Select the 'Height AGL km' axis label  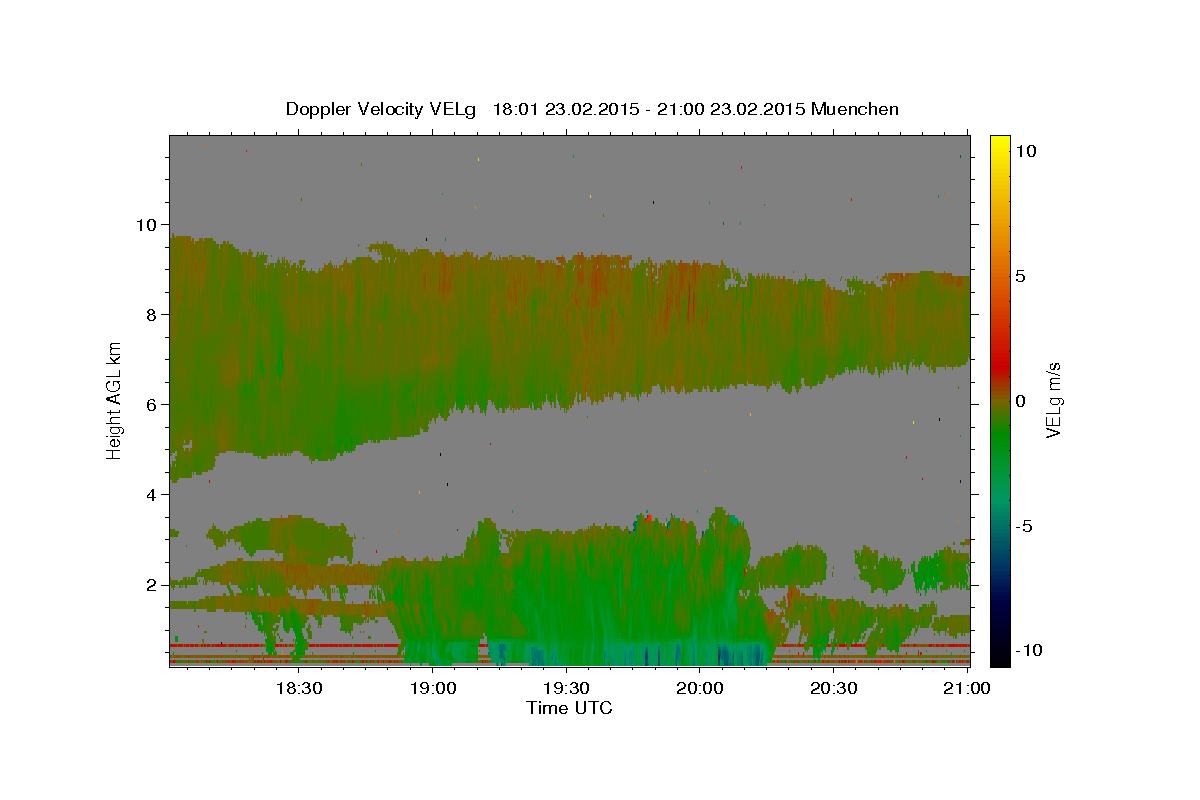click(115, 401)
